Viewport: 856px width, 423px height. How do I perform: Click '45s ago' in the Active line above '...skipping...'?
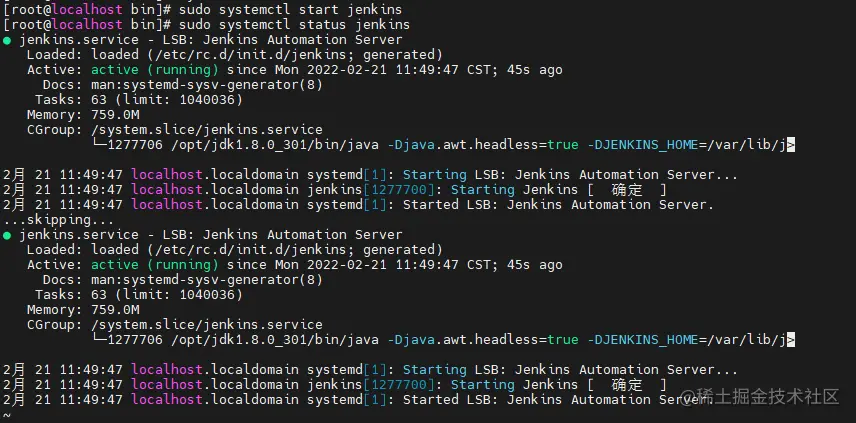[535, 70]
